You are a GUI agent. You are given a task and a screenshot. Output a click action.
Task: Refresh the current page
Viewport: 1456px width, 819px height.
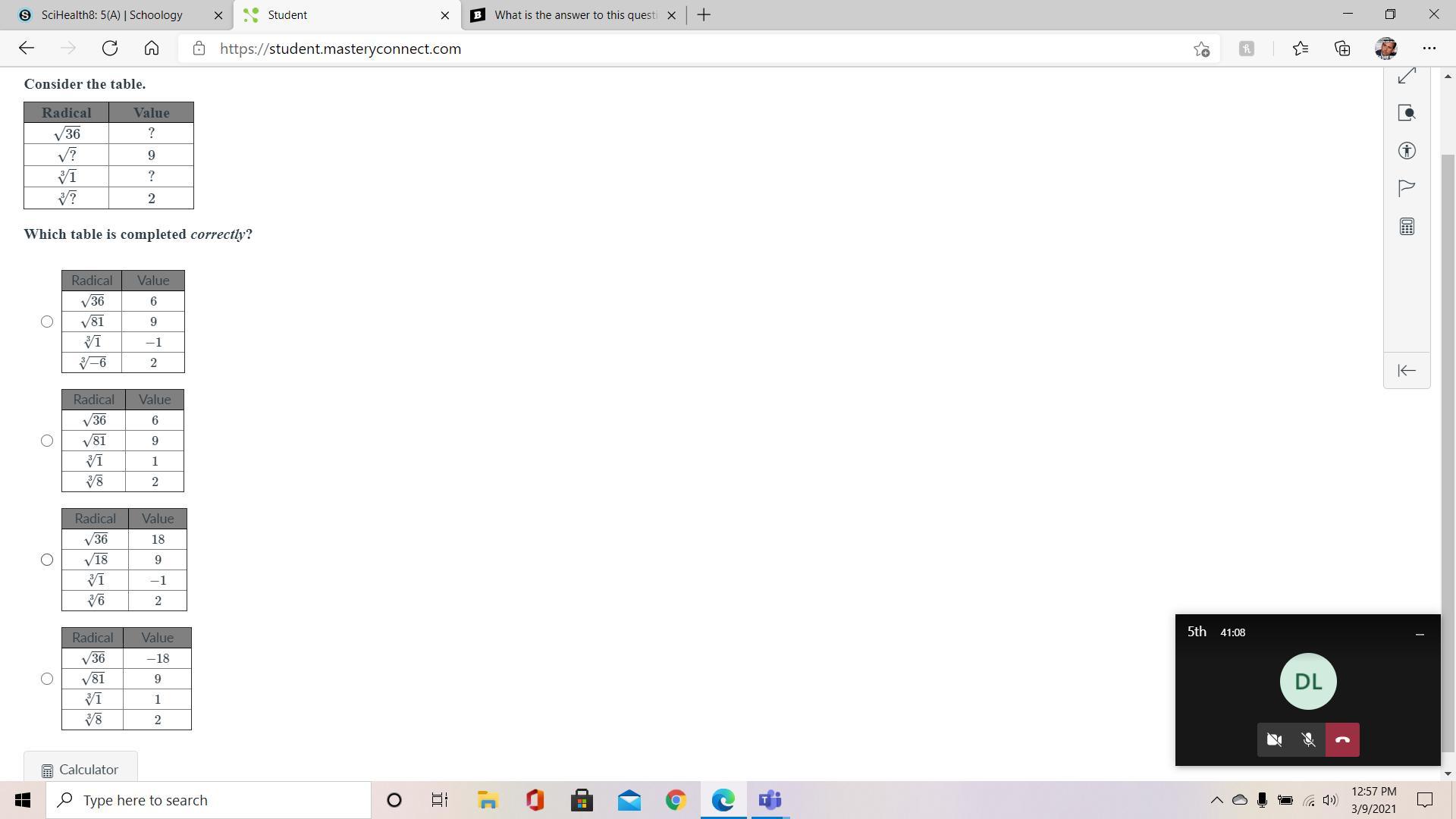click(x=110, y=49)
